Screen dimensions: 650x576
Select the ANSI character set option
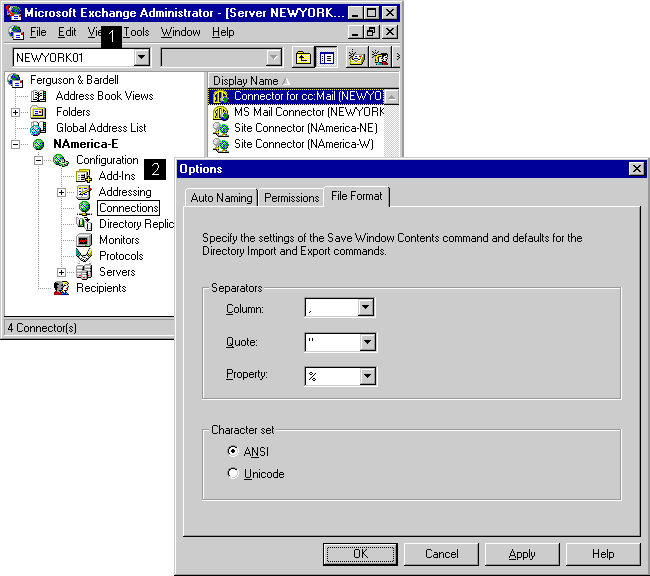pyautogui.click(x=233, y=451)
